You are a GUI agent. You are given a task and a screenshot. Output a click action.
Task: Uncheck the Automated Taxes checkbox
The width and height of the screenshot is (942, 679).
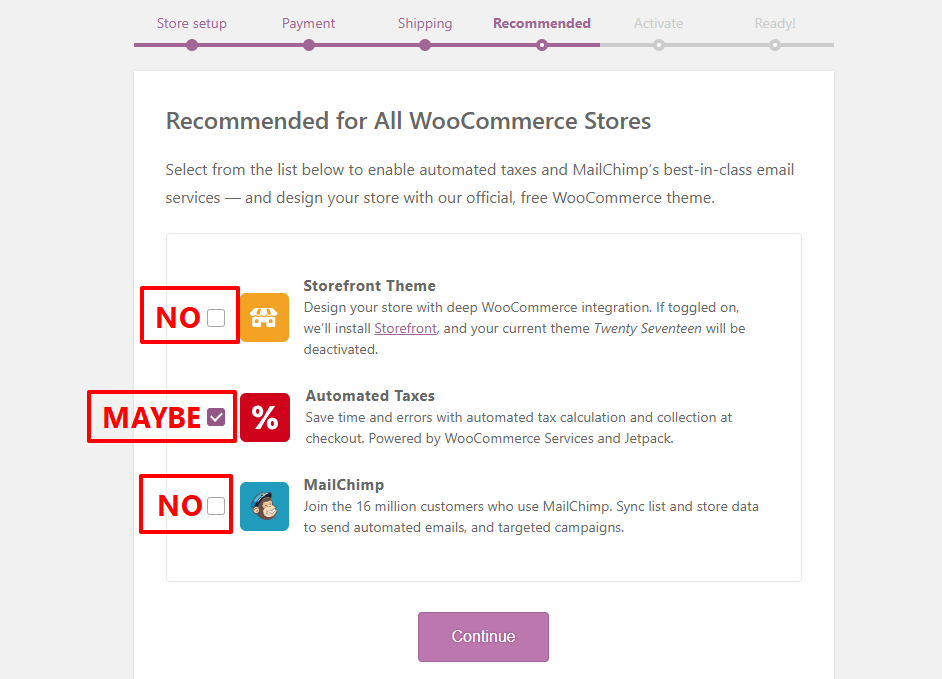pos(216,417)
